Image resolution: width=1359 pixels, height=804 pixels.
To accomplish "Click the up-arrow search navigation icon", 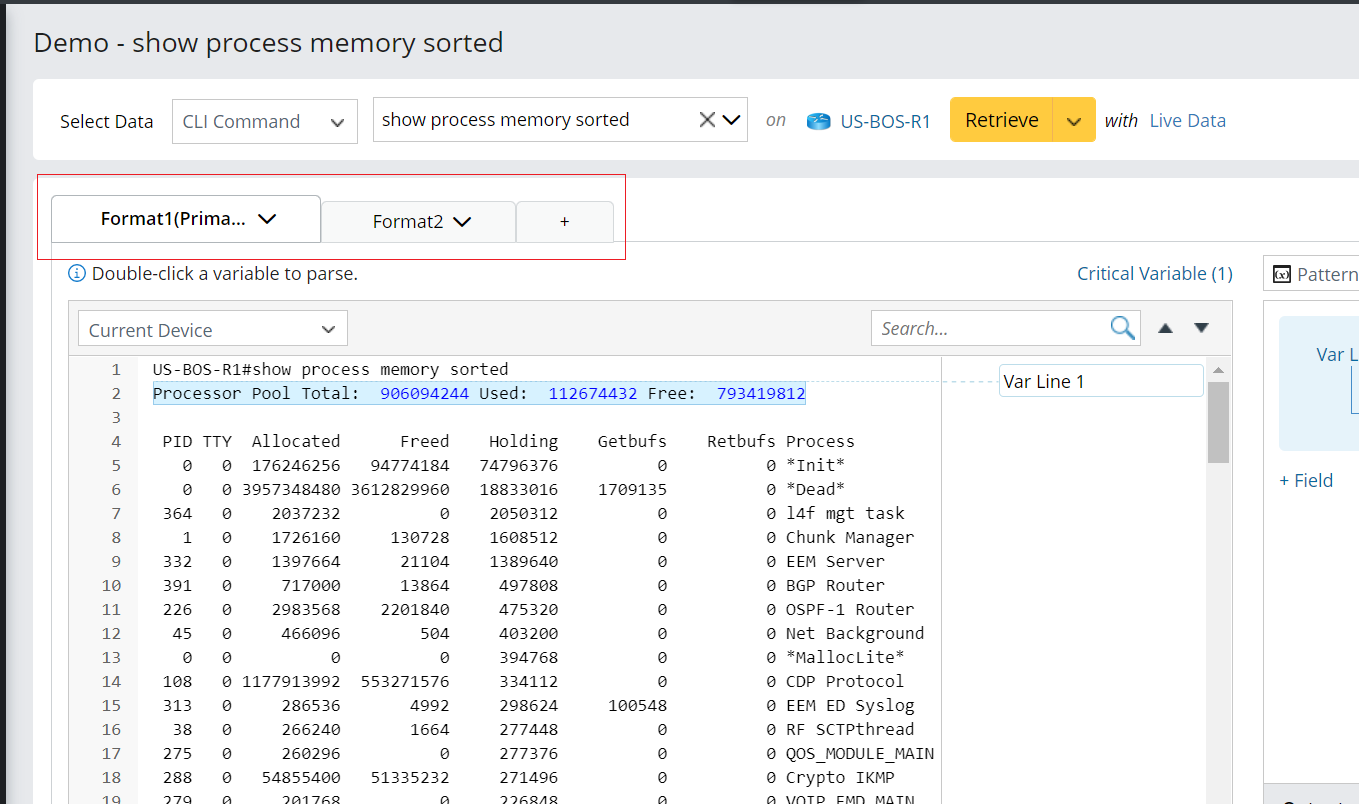I will click(1166, 327).
